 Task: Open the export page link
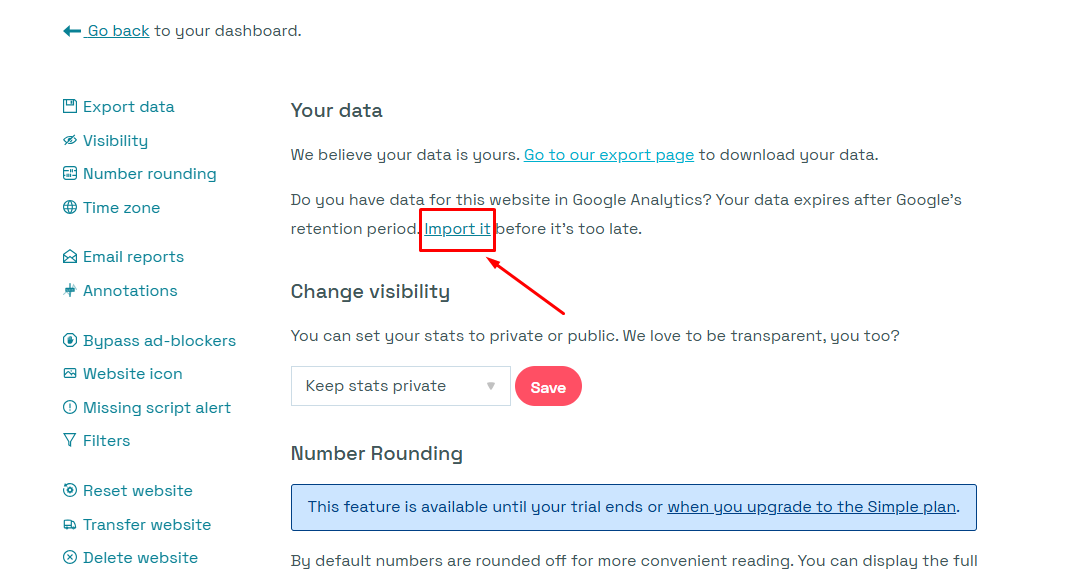click(608, 154)
